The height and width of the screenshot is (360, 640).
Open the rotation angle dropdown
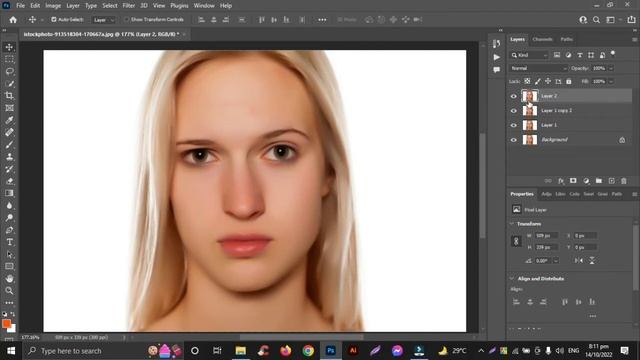coord(556,260)
